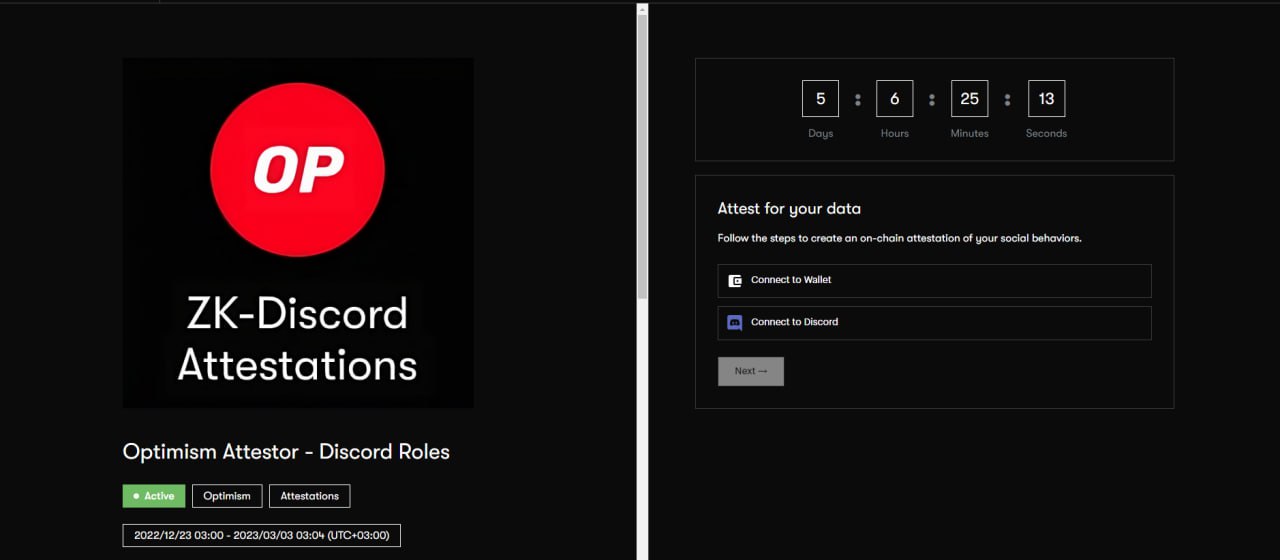Viewport: 1280px width, 560px height.
Task: Click the Next arrow button
Action: 751,371
